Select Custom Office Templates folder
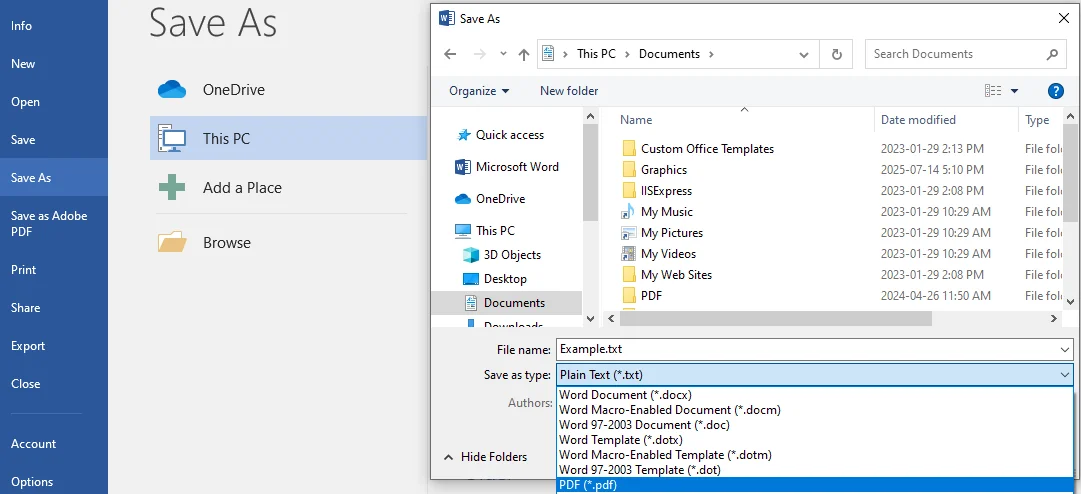The image size is (1081, 494). tap(707, 149)
